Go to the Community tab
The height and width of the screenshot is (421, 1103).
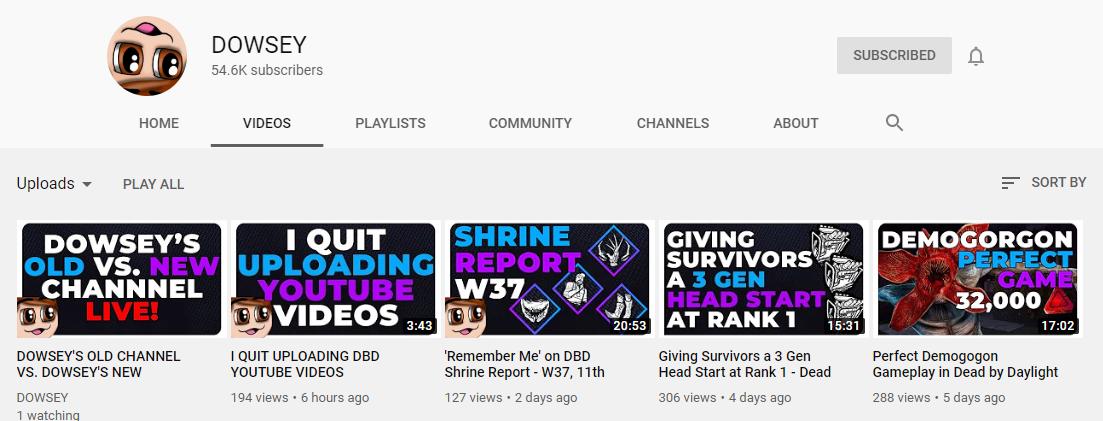click(x=530, y=123)
